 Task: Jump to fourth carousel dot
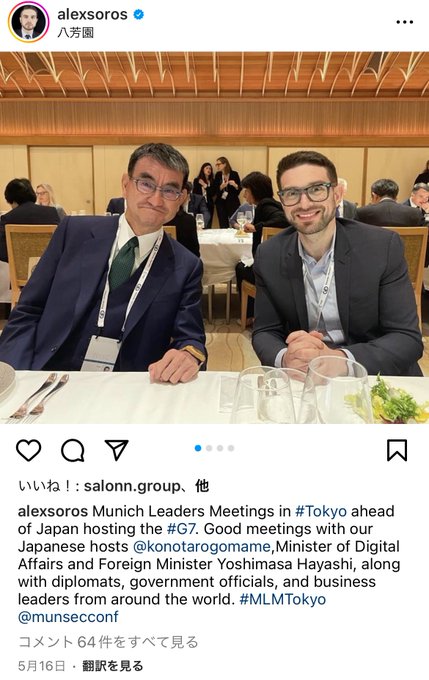click(x=231, y=448)
